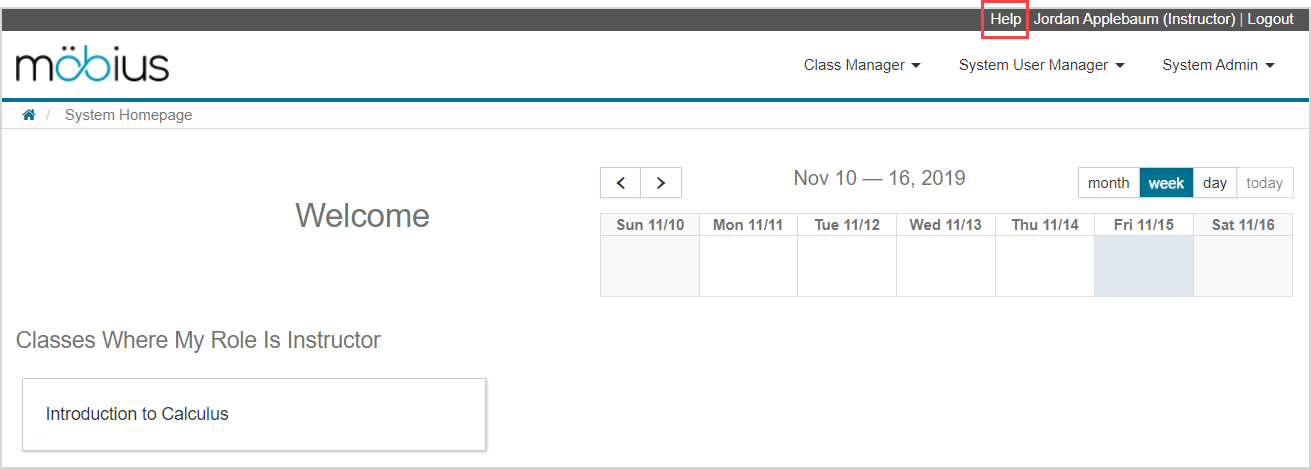Open the System Admin dropdown

(1218, 65)
